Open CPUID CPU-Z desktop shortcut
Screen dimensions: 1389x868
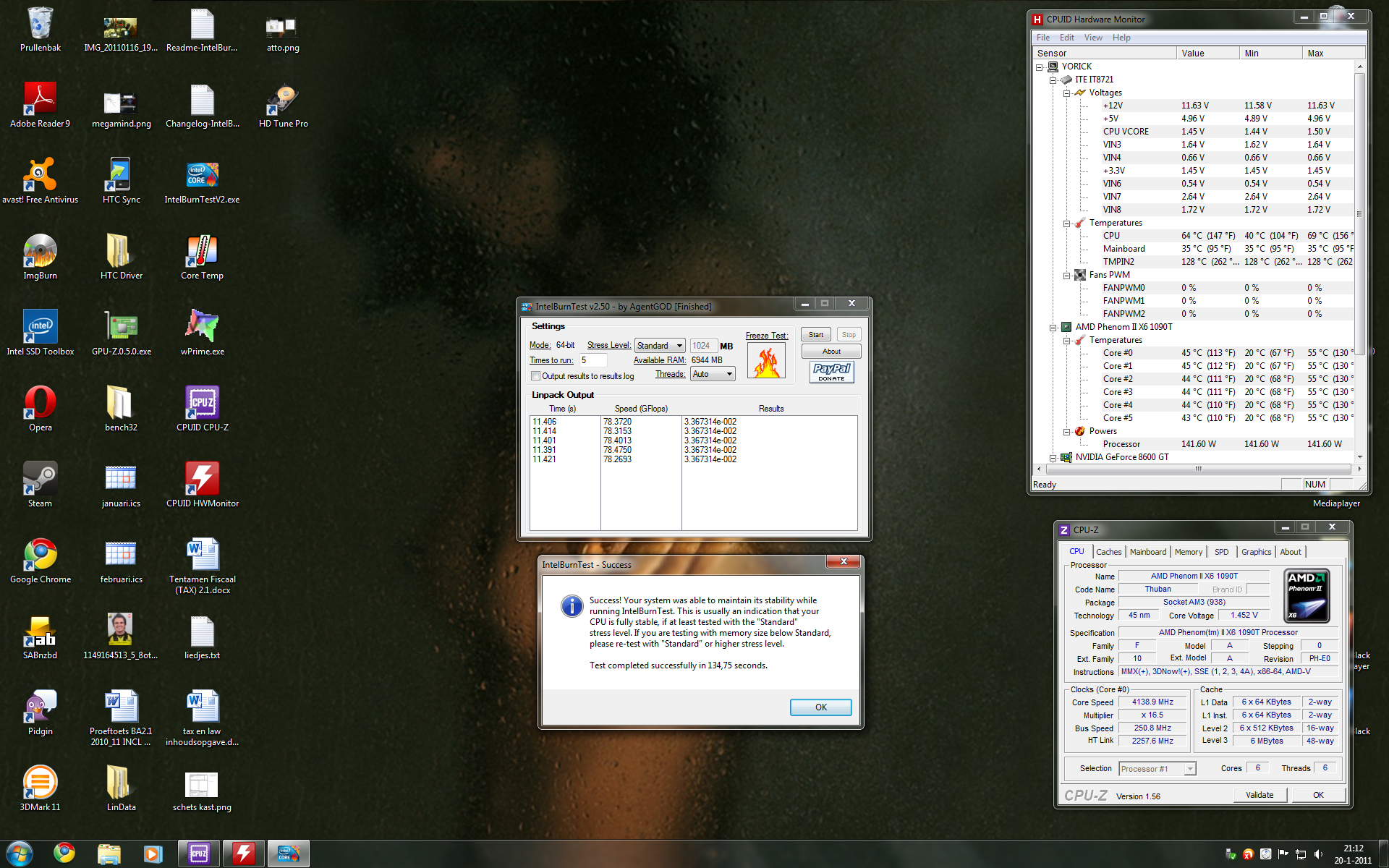[202, 409]
